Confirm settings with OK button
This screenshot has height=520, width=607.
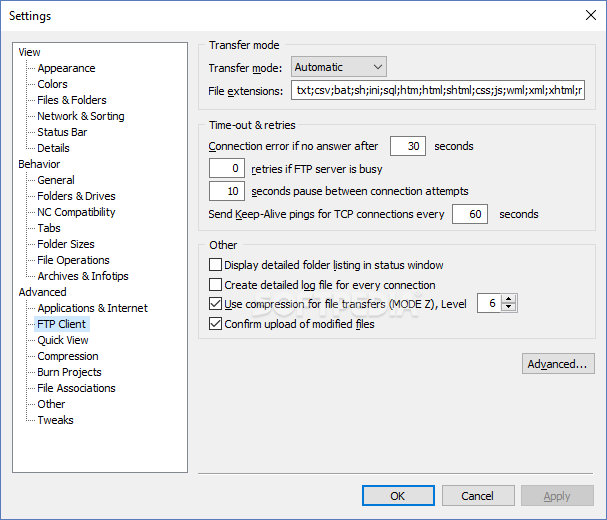coord(398,496)
